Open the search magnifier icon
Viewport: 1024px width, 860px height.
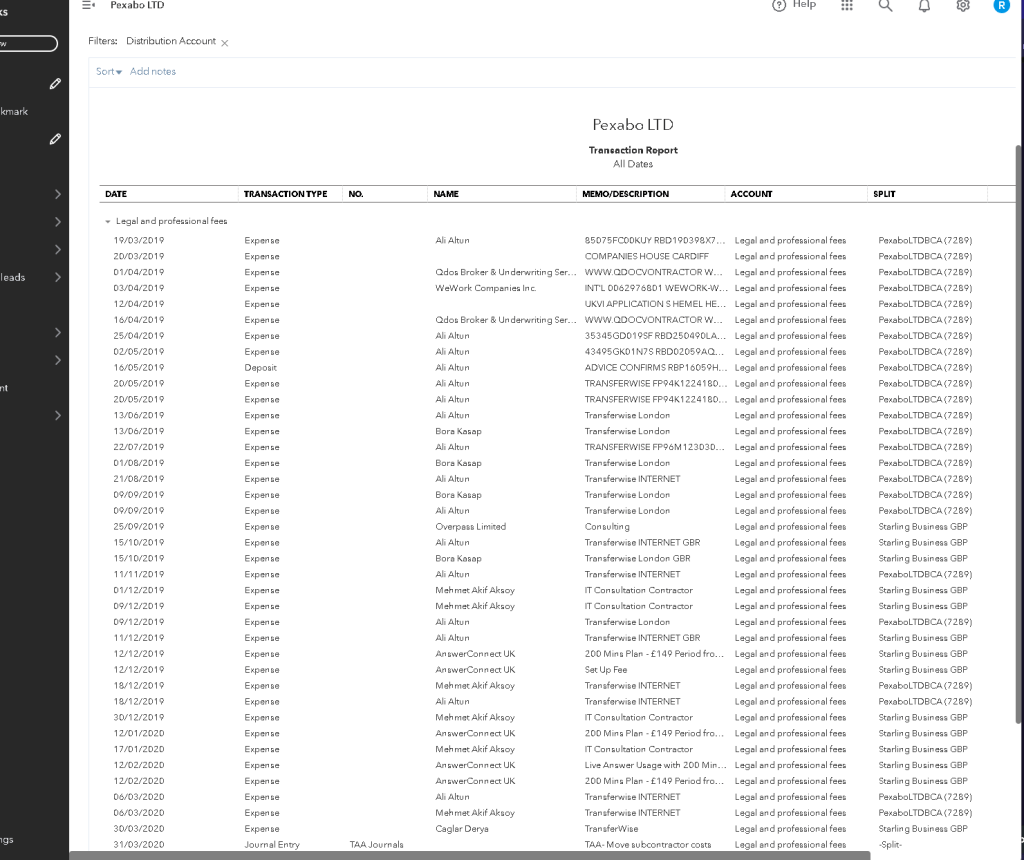[885, 5]
